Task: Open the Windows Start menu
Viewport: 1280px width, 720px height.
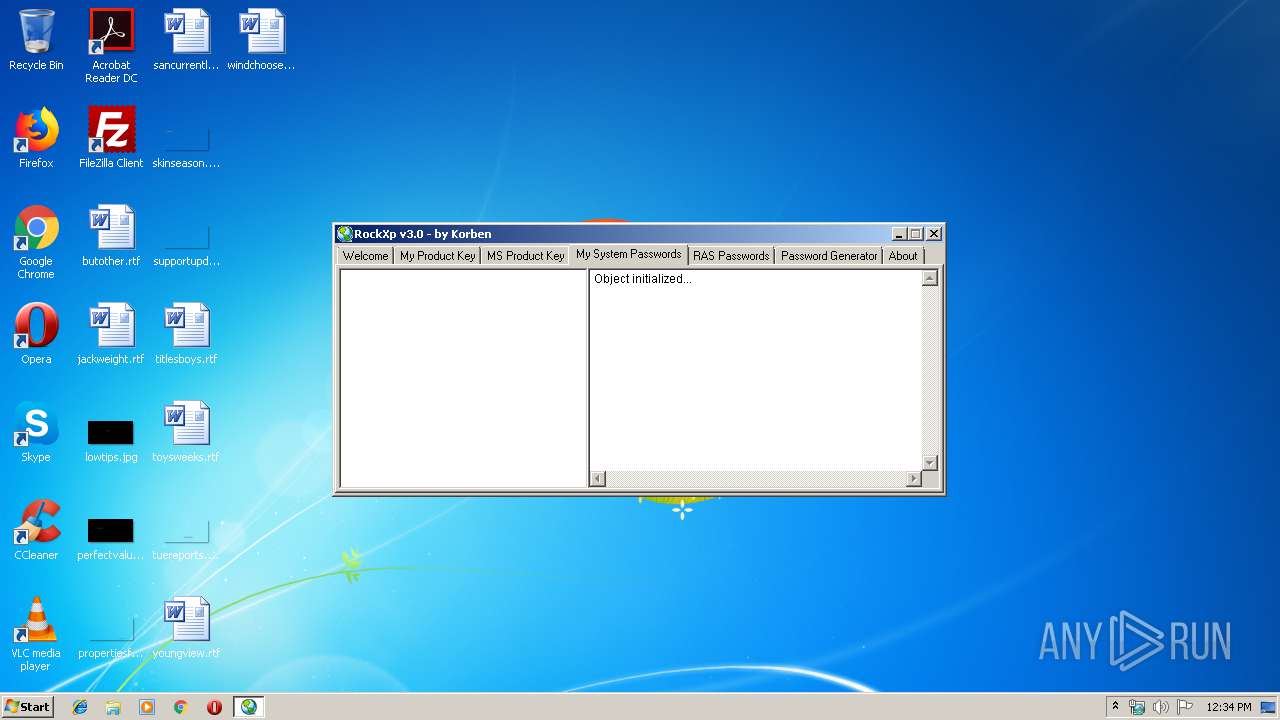Action: coord(27,707)
